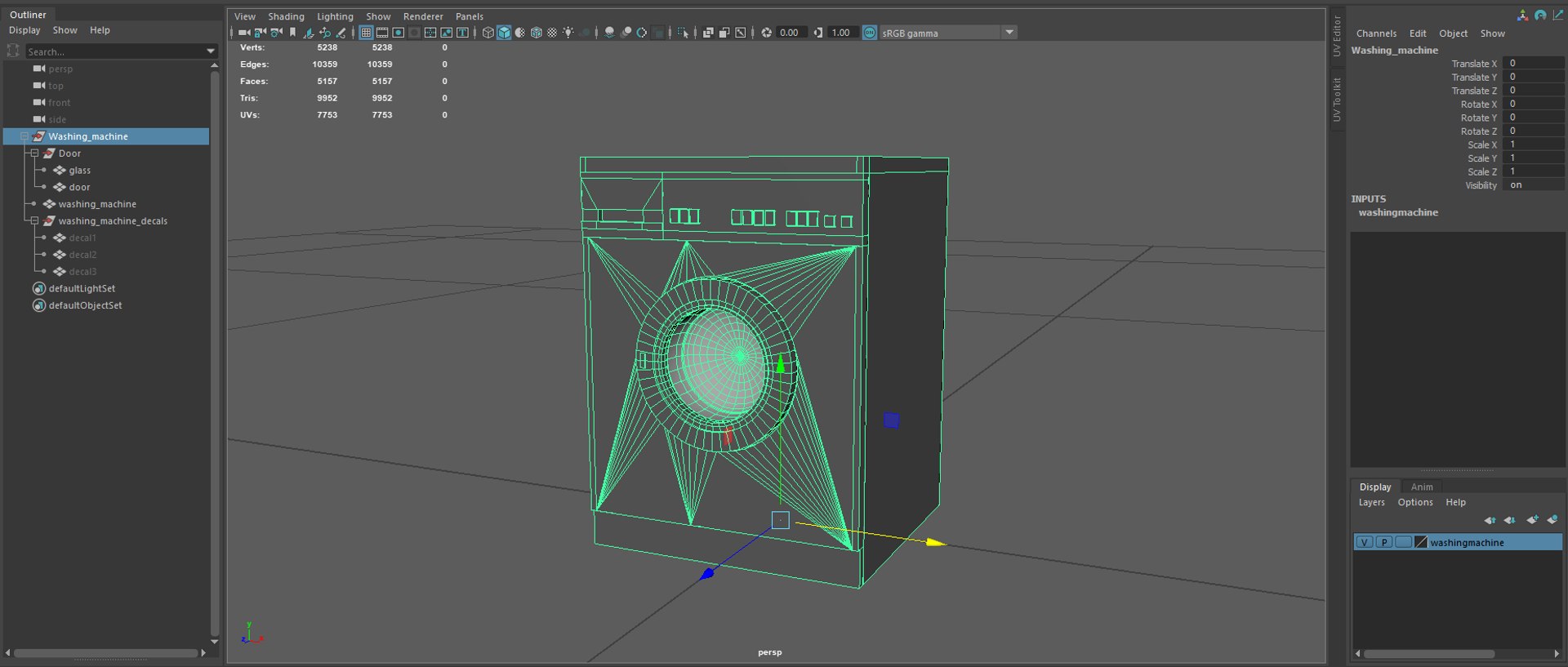Select the glass mesh in Outliner
1568x667 pixels.
[x=80, y=171]
